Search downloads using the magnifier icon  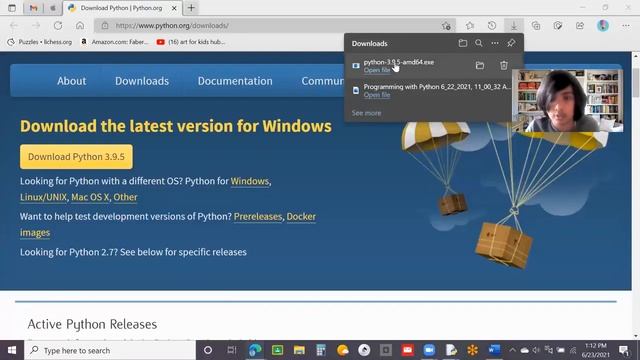[479, 43]
